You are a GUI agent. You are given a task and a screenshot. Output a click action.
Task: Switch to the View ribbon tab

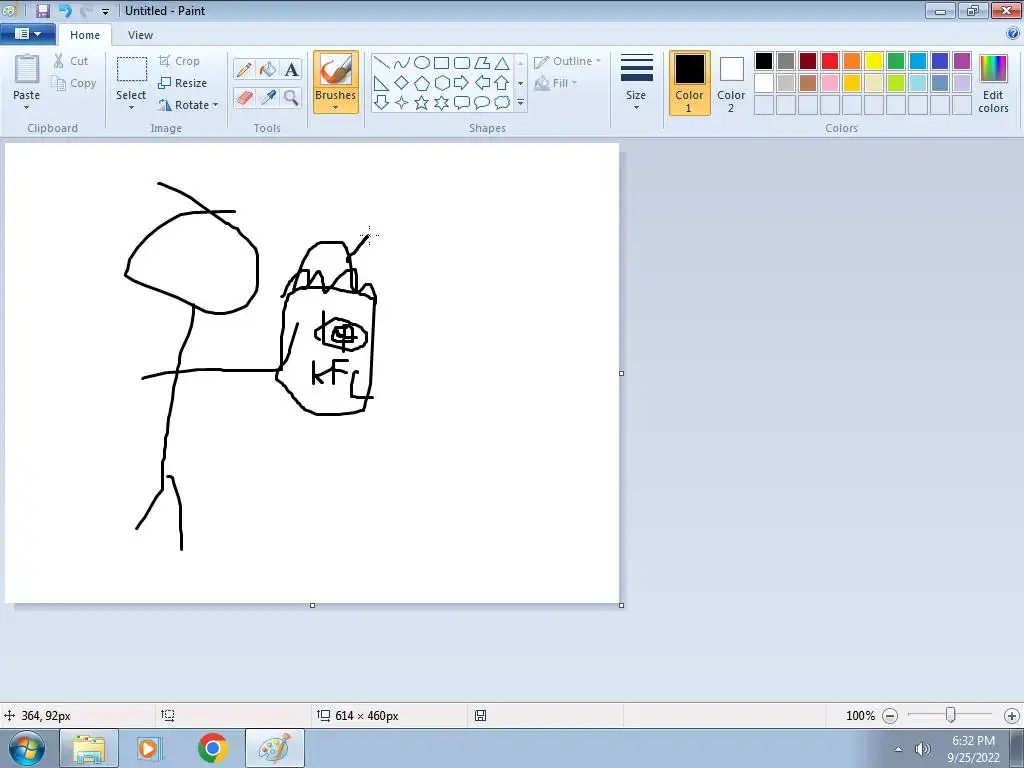pos(140,35)
